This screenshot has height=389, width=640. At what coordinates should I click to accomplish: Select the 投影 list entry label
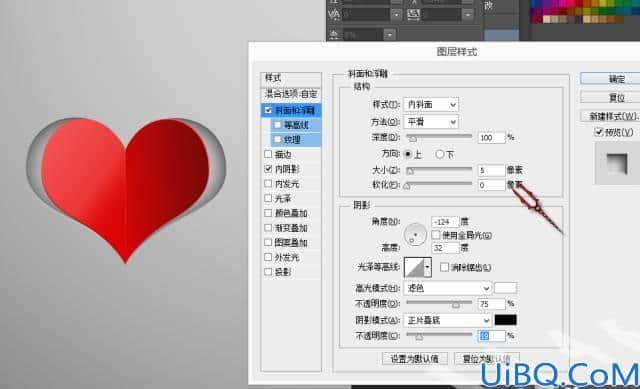click(x=283, y=272)
